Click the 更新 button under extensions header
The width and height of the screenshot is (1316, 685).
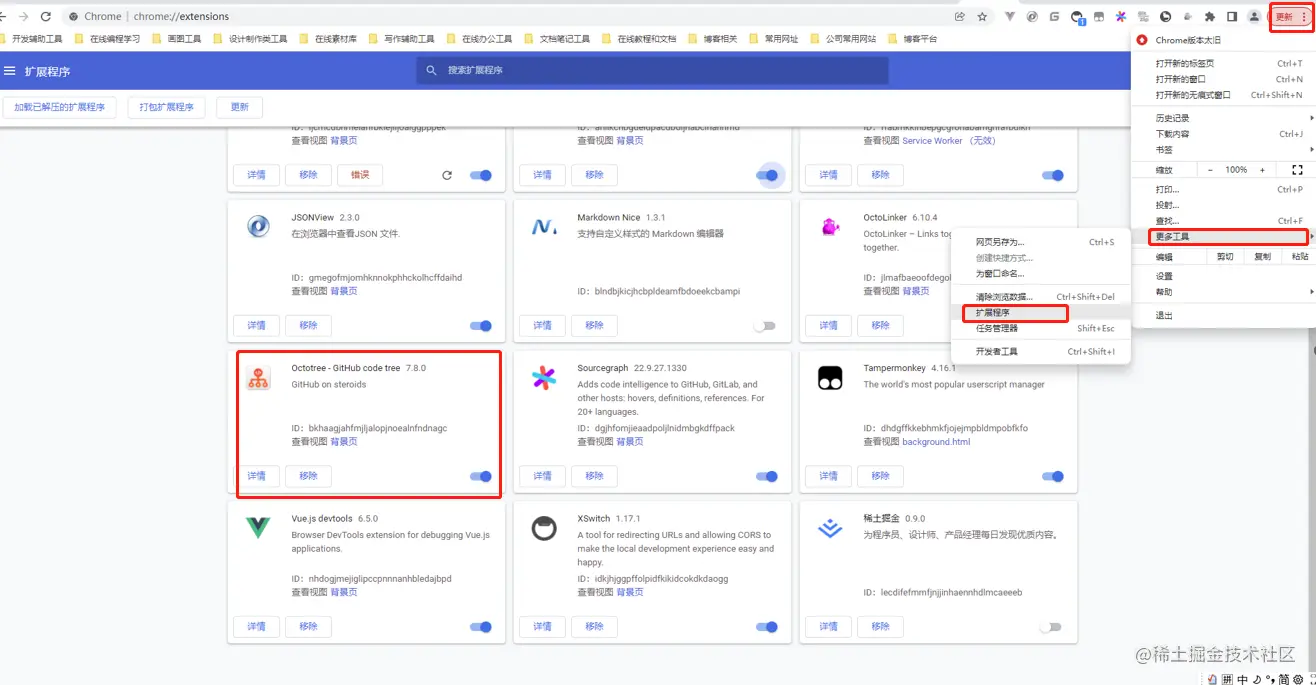tap(240, 107)
